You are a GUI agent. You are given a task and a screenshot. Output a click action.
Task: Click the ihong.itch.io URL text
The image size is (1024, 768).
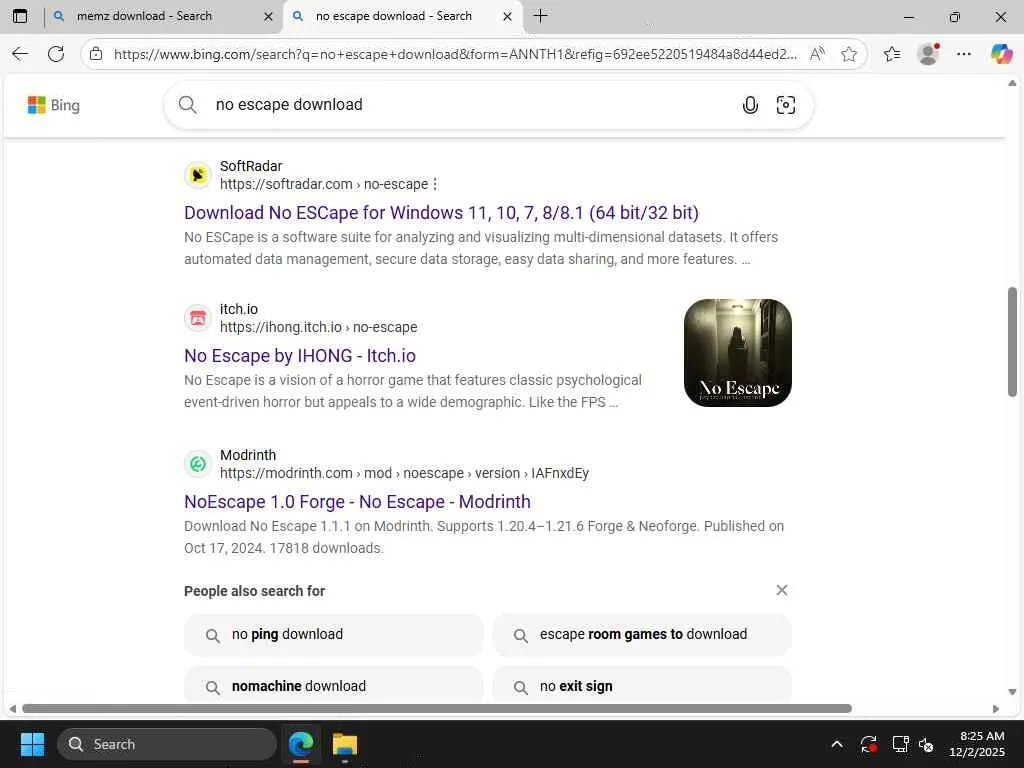319,327
